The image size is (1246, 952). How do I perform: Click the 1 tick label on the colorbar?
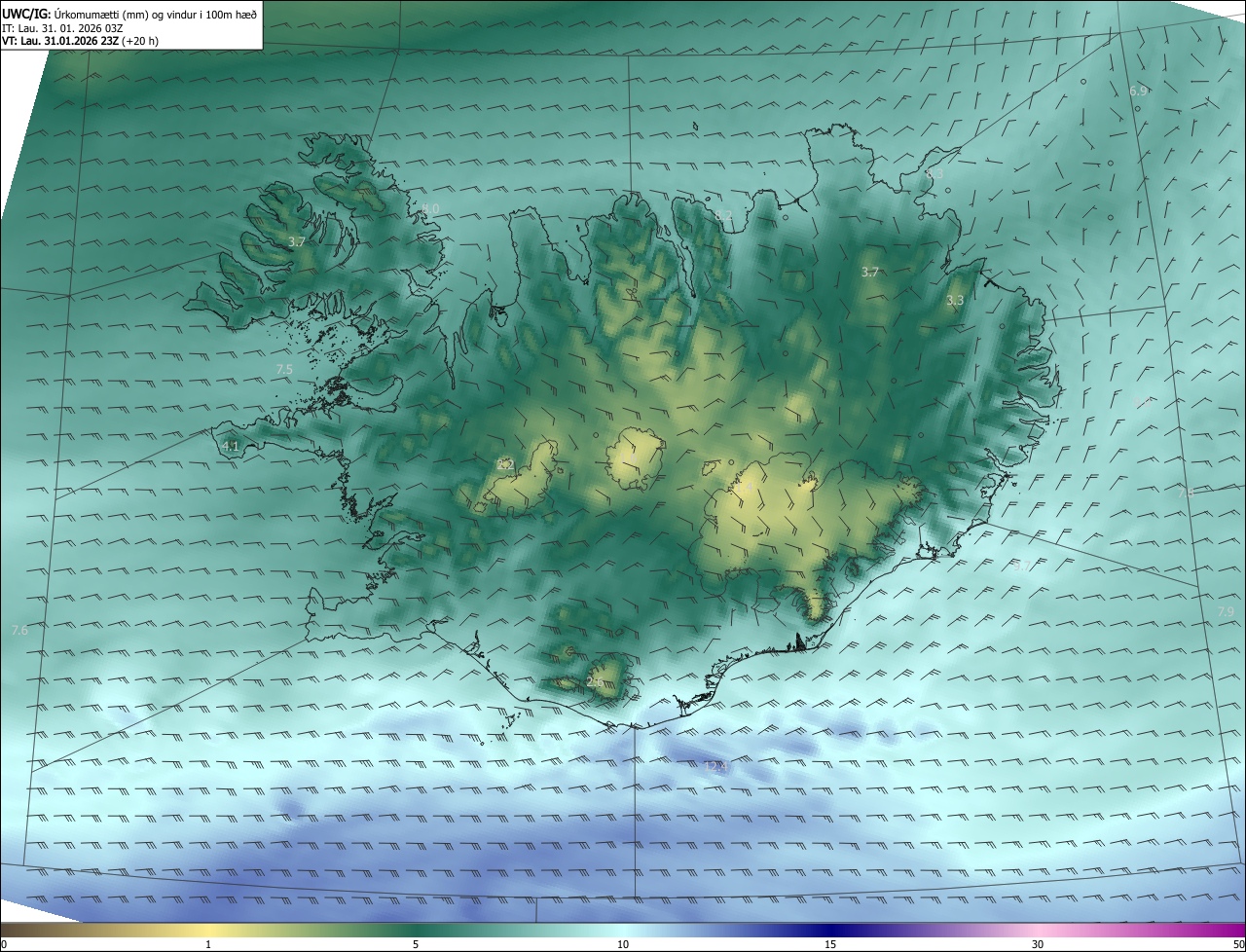(x=208, y=944)
